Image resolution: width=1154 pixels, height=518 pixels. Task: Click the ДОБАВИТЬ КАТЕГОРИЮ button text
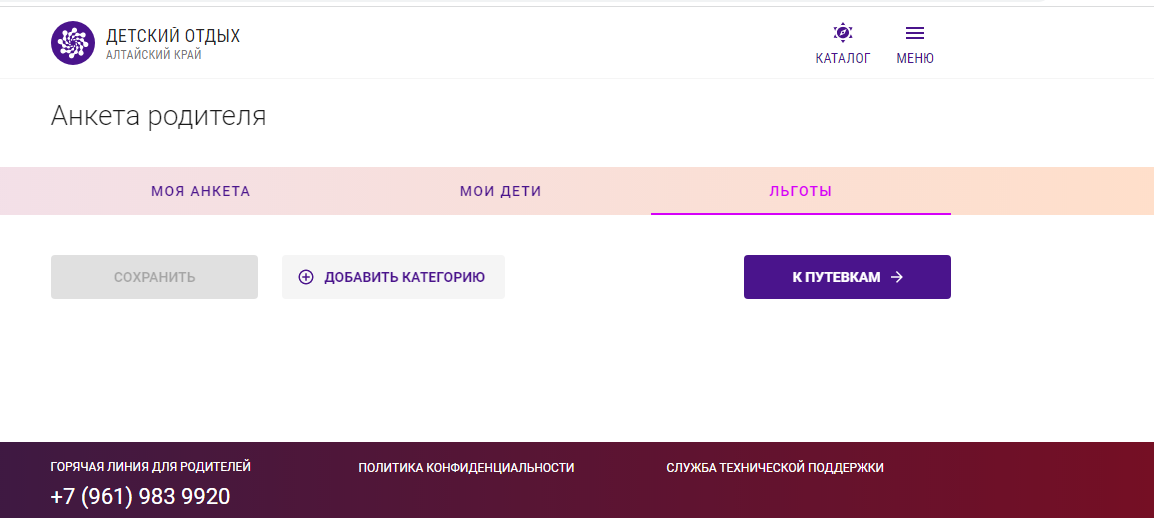click(404, 277)
